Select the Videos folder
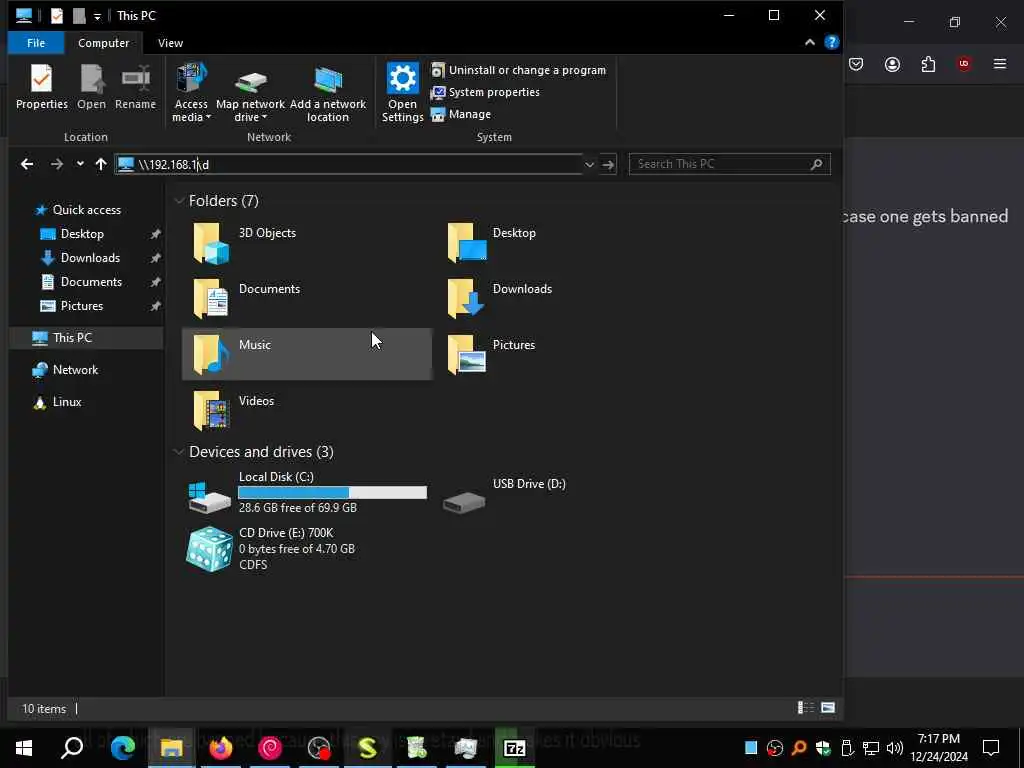 coord(307,410)
